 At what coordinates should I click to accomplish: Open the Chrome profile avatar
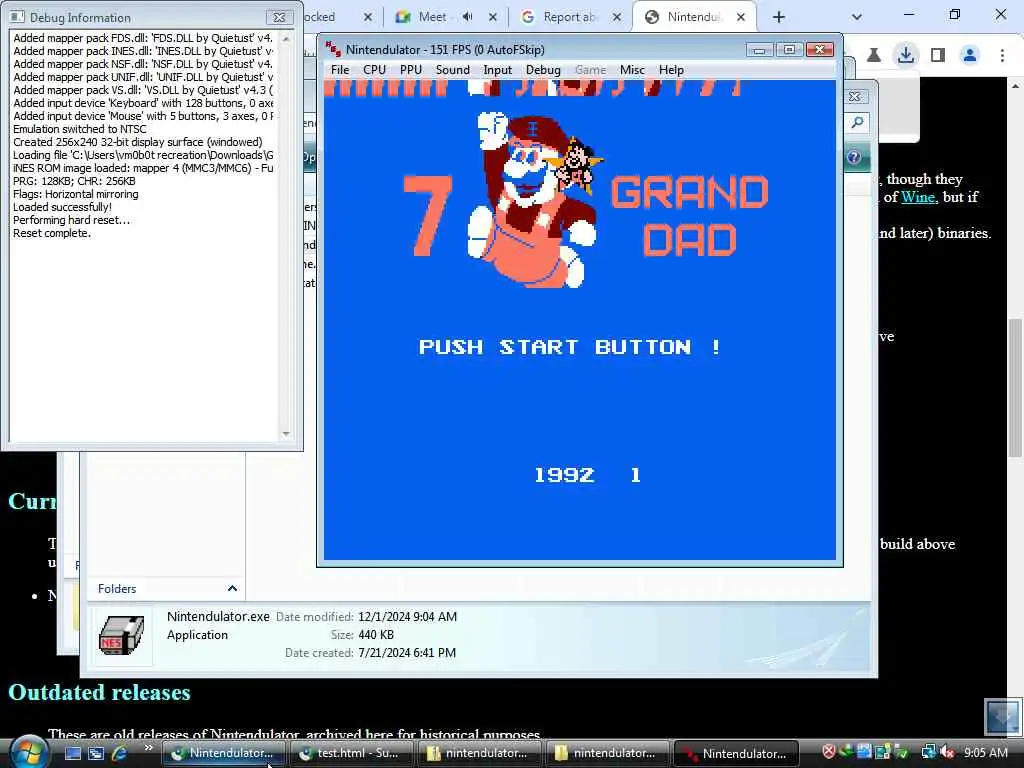(x=970, y=56)
